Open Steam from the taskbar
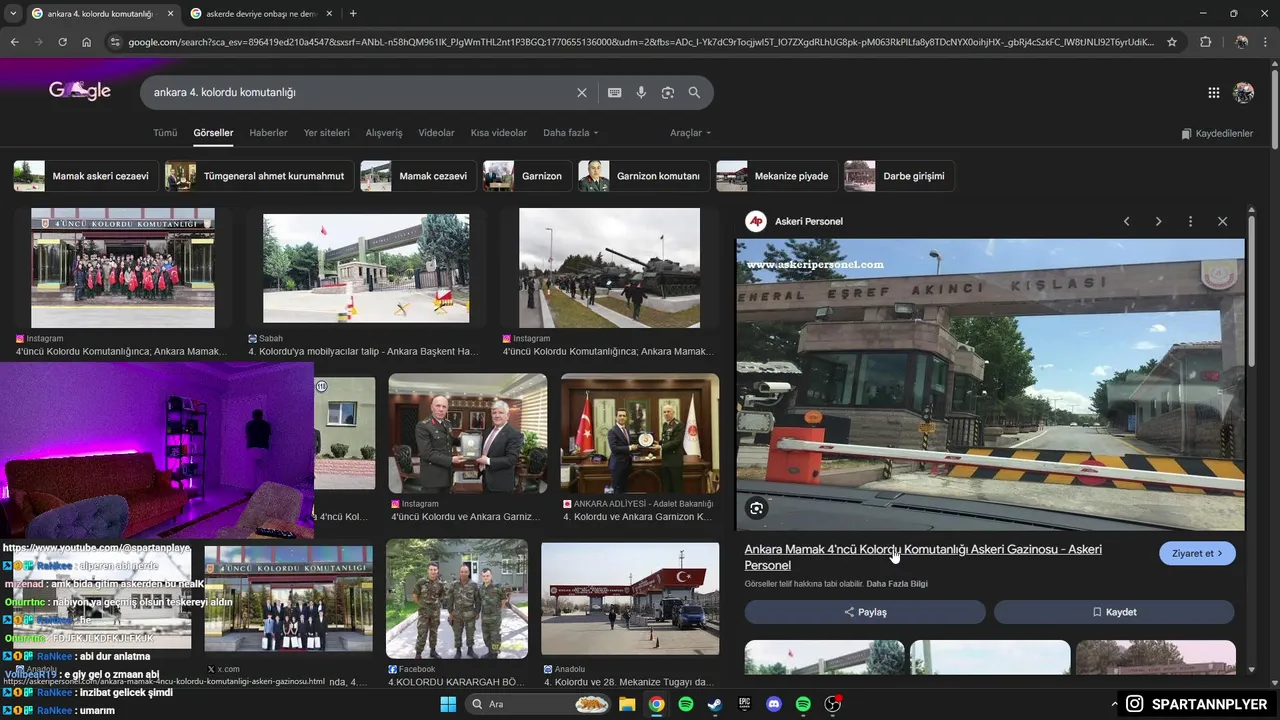Image resolution: width=1280 pixels, height=720 pixels. point(714,704)
